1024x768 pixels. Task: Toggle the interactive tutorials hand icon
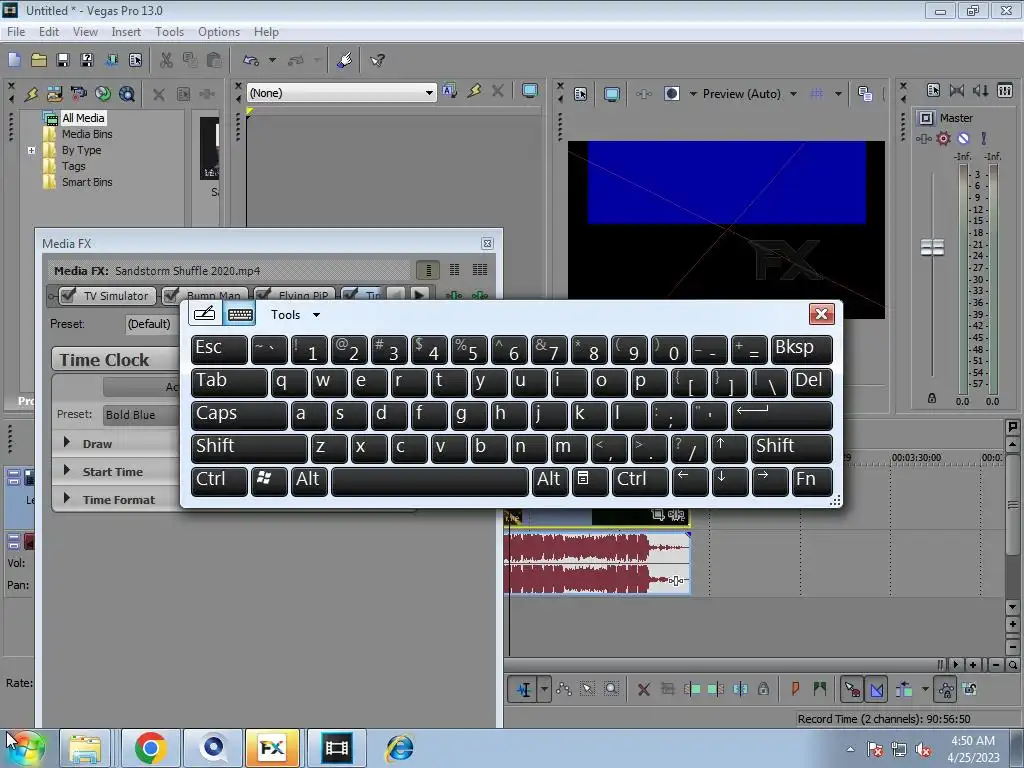(x=345, y=60)
